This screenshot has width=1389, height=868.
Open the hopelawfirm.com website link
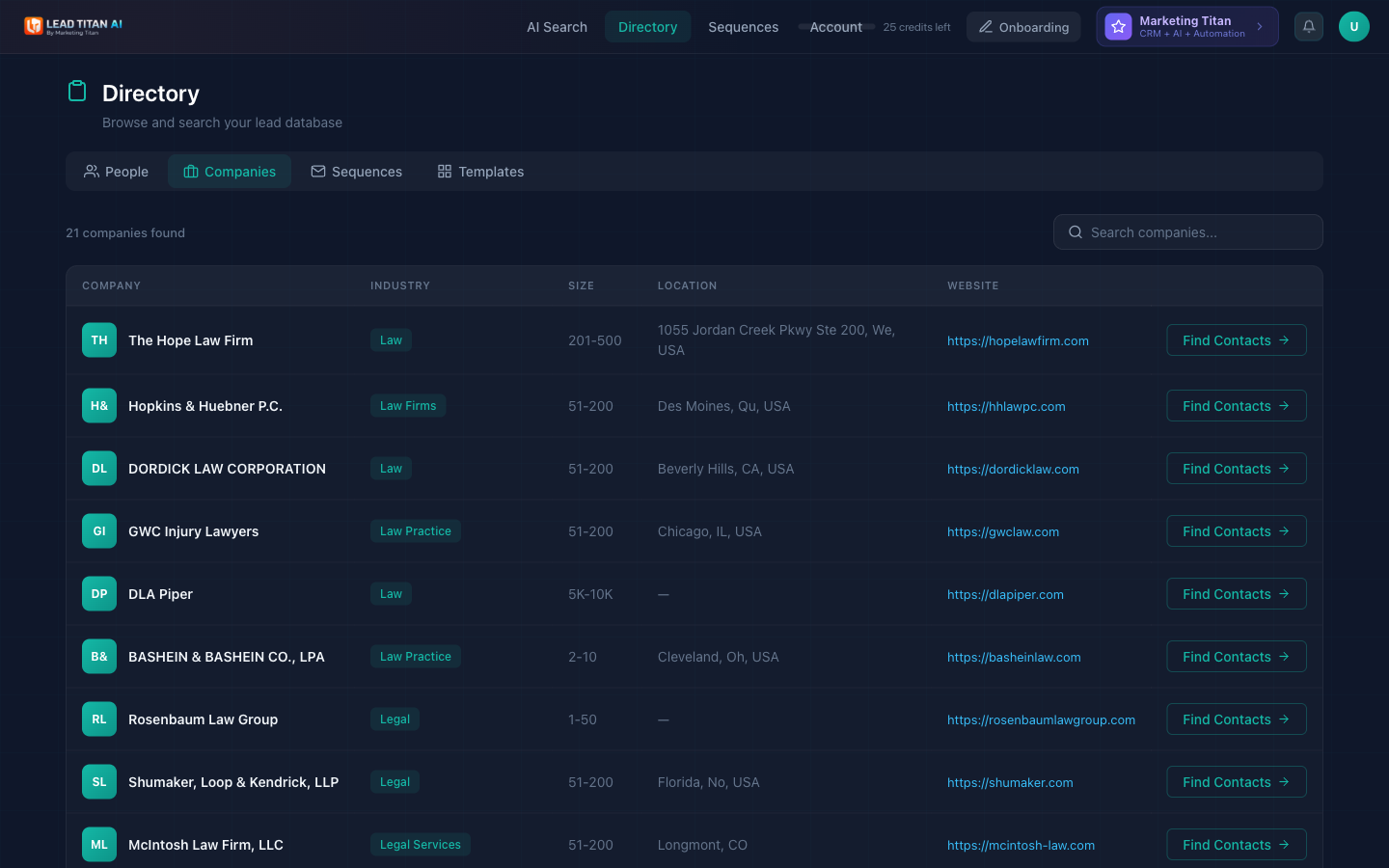point(1018,340)
